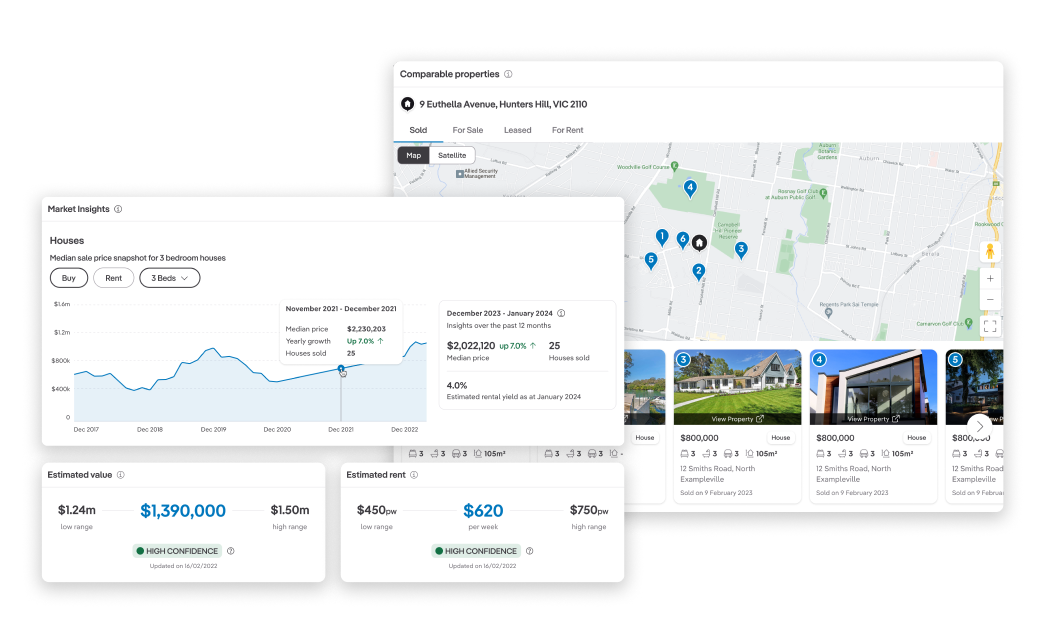Show next comparable properties with arrow
The width and height of the screenshot is (1046, 643).
point(979,426)
